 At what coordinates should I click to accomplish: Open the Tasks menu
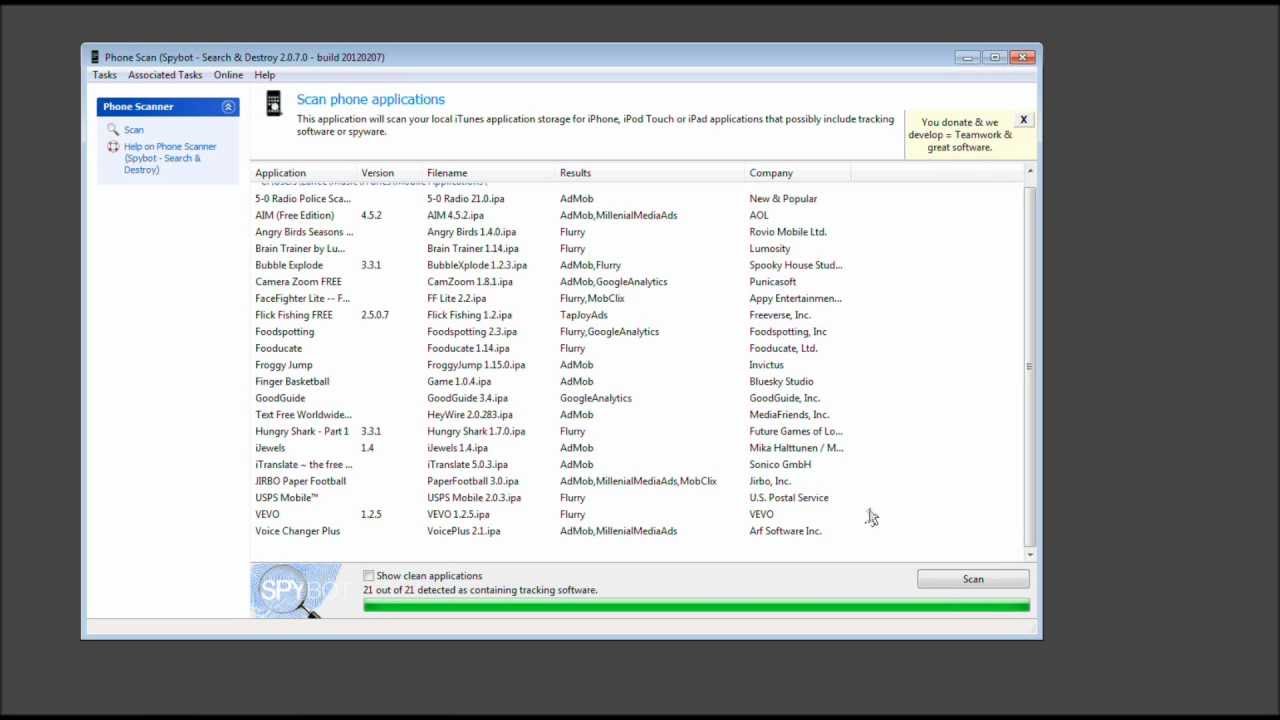(104, 75)
